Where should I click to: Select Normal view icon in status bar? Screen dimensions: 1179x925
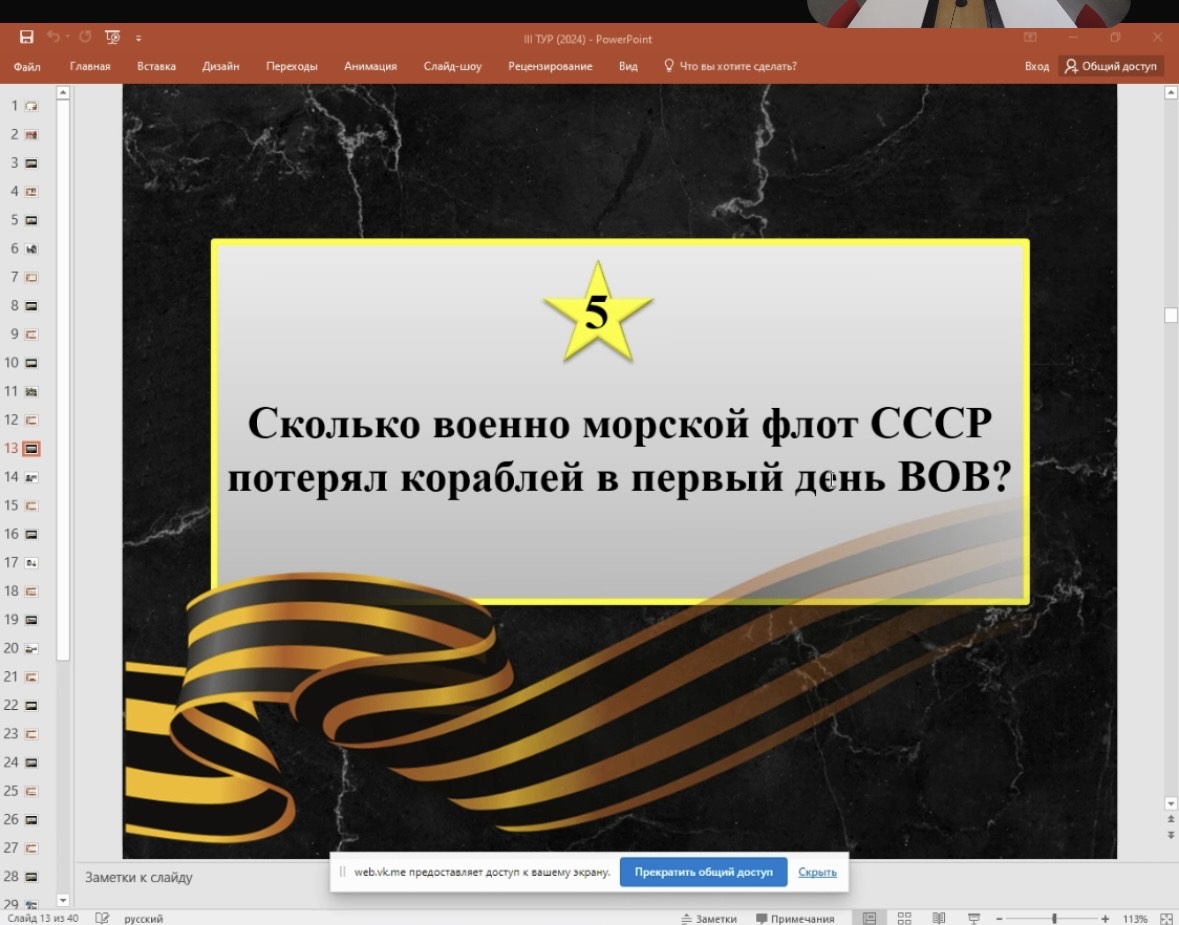click(x=871, y=917)
